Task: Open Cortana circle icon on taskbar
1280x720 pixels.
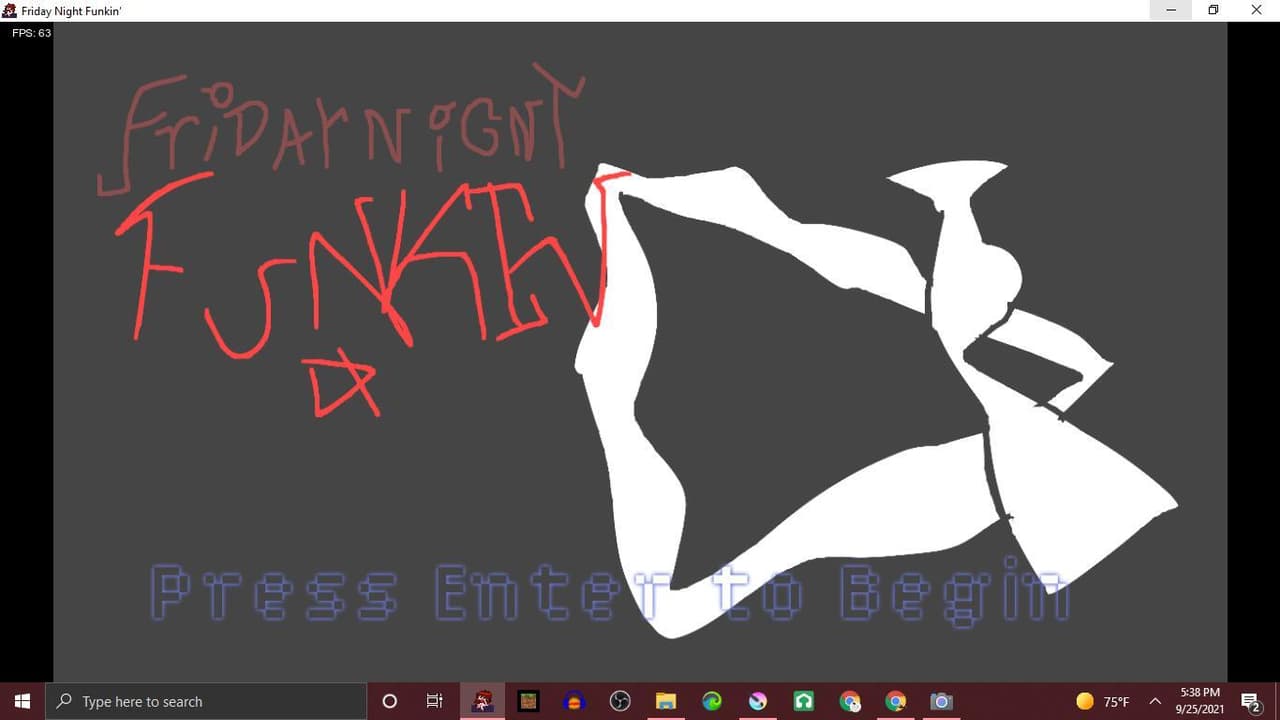Action: tap(390, 701)
